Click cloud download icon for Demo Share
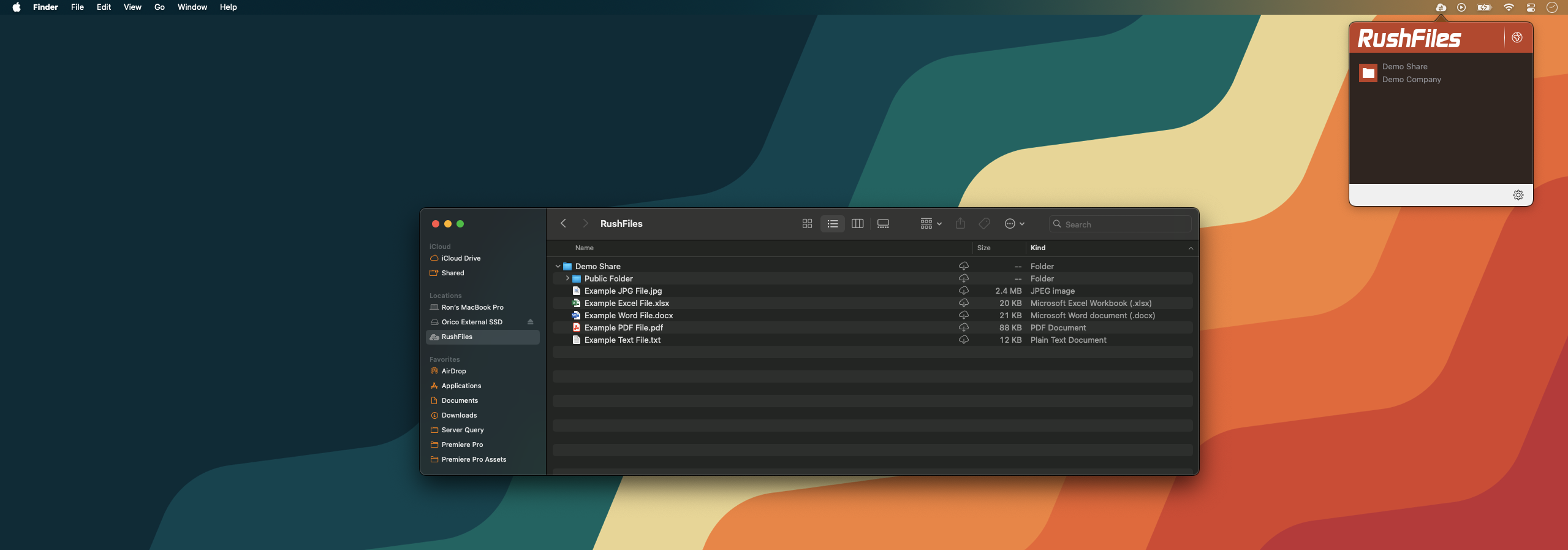Viewport: 1568px width, 550px height. pyautogui.click(x=963, y=266)
